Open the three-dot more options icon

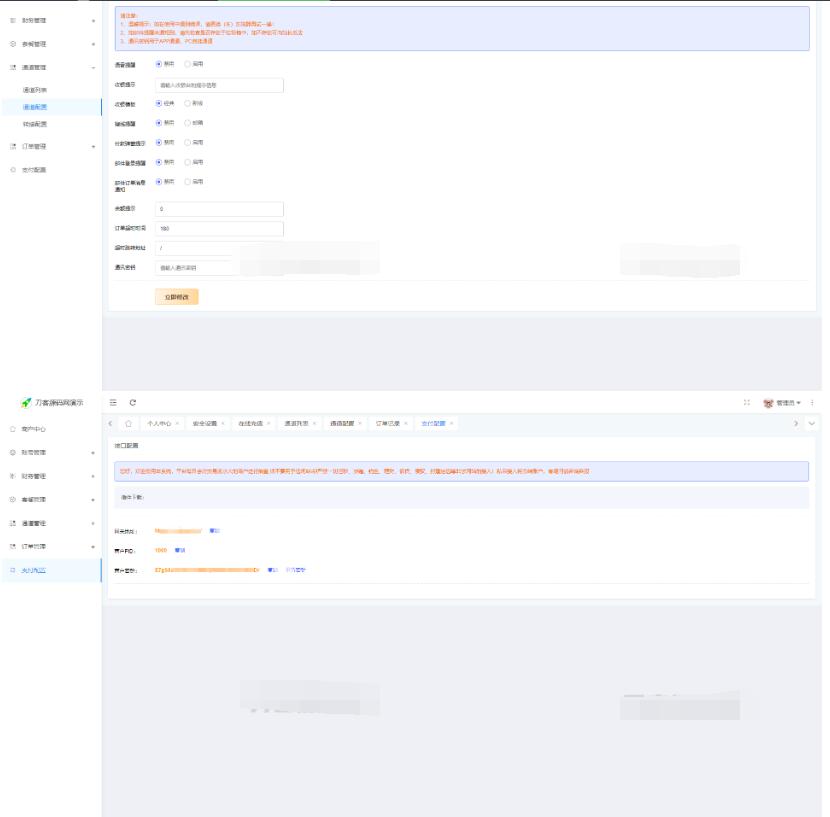point(812,402)
